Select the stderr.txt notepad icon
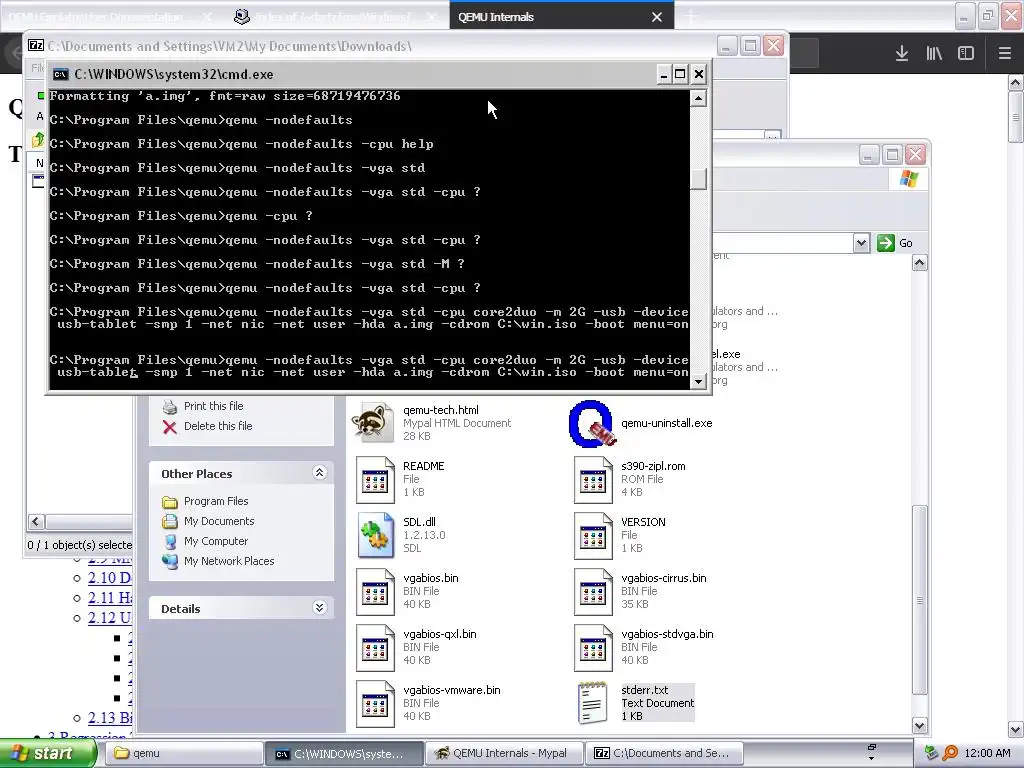The width and height of the screenshot is (1024, 768). coord(592,703)
